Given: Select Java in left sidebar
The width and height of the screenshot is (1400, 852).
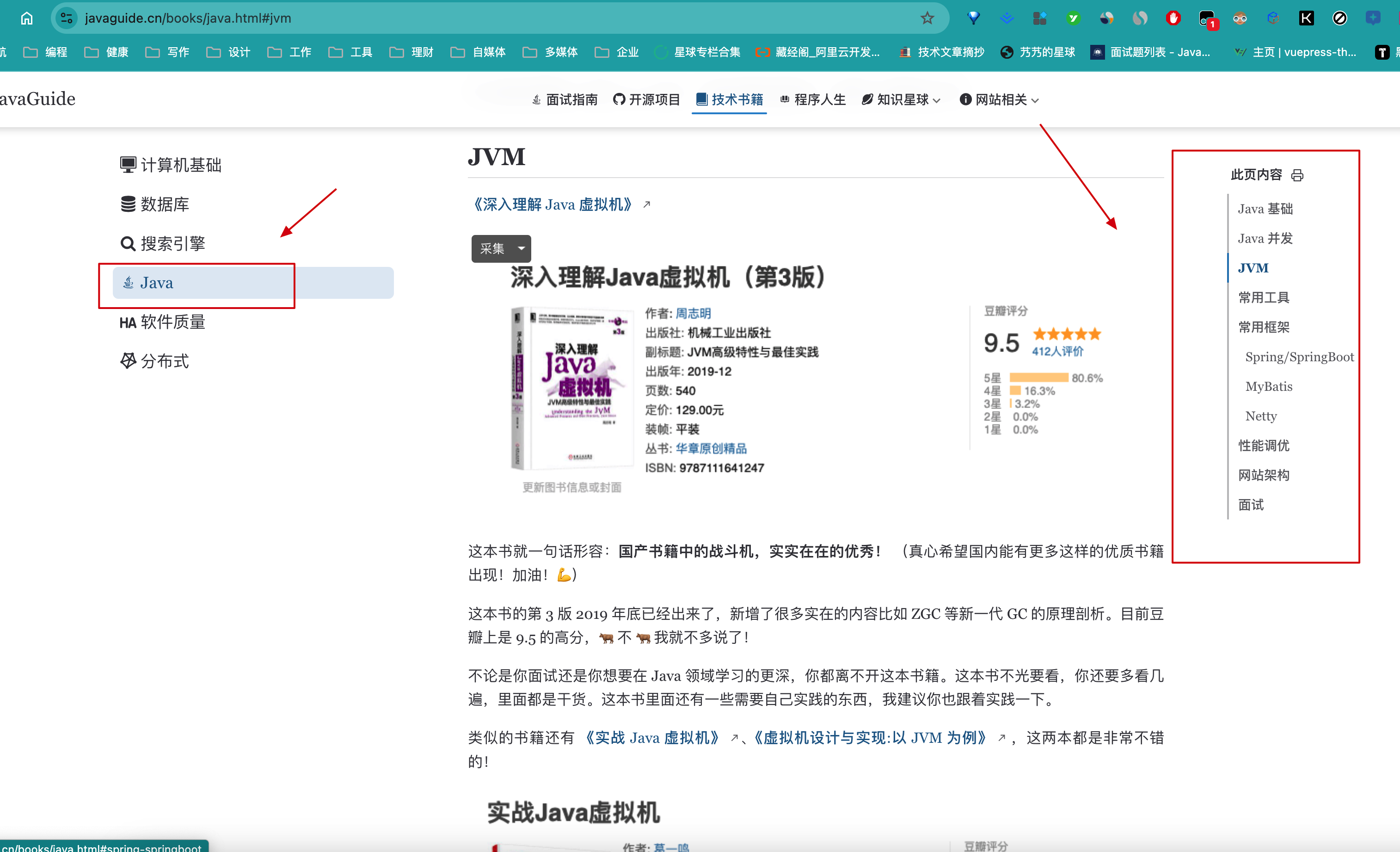Looking at the screenshot, I should pyautogui.click(x=253, y=283).
